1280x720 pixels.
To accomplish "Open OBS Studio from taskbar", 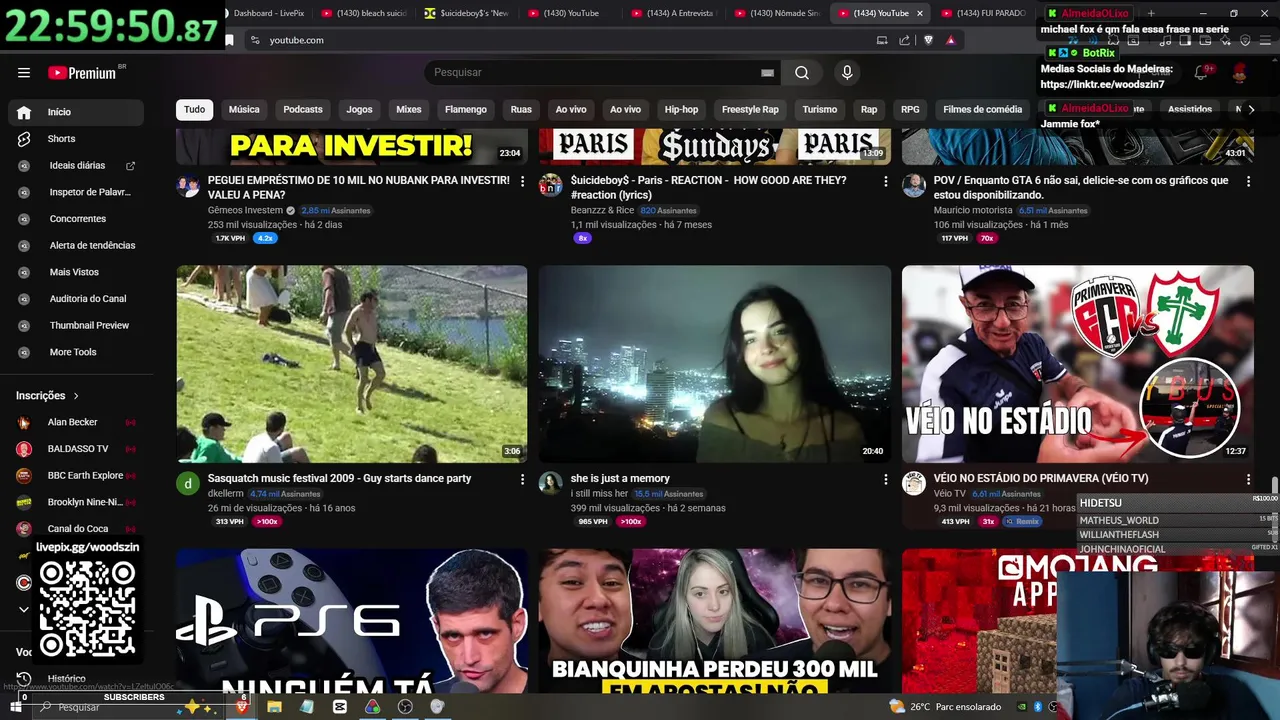I will click(x=405, y=706).
